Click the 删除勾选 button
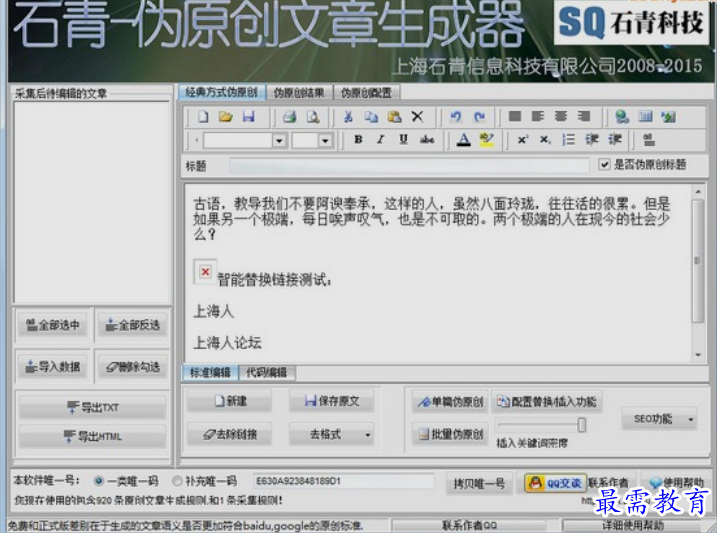 click(x=133, y=367)
